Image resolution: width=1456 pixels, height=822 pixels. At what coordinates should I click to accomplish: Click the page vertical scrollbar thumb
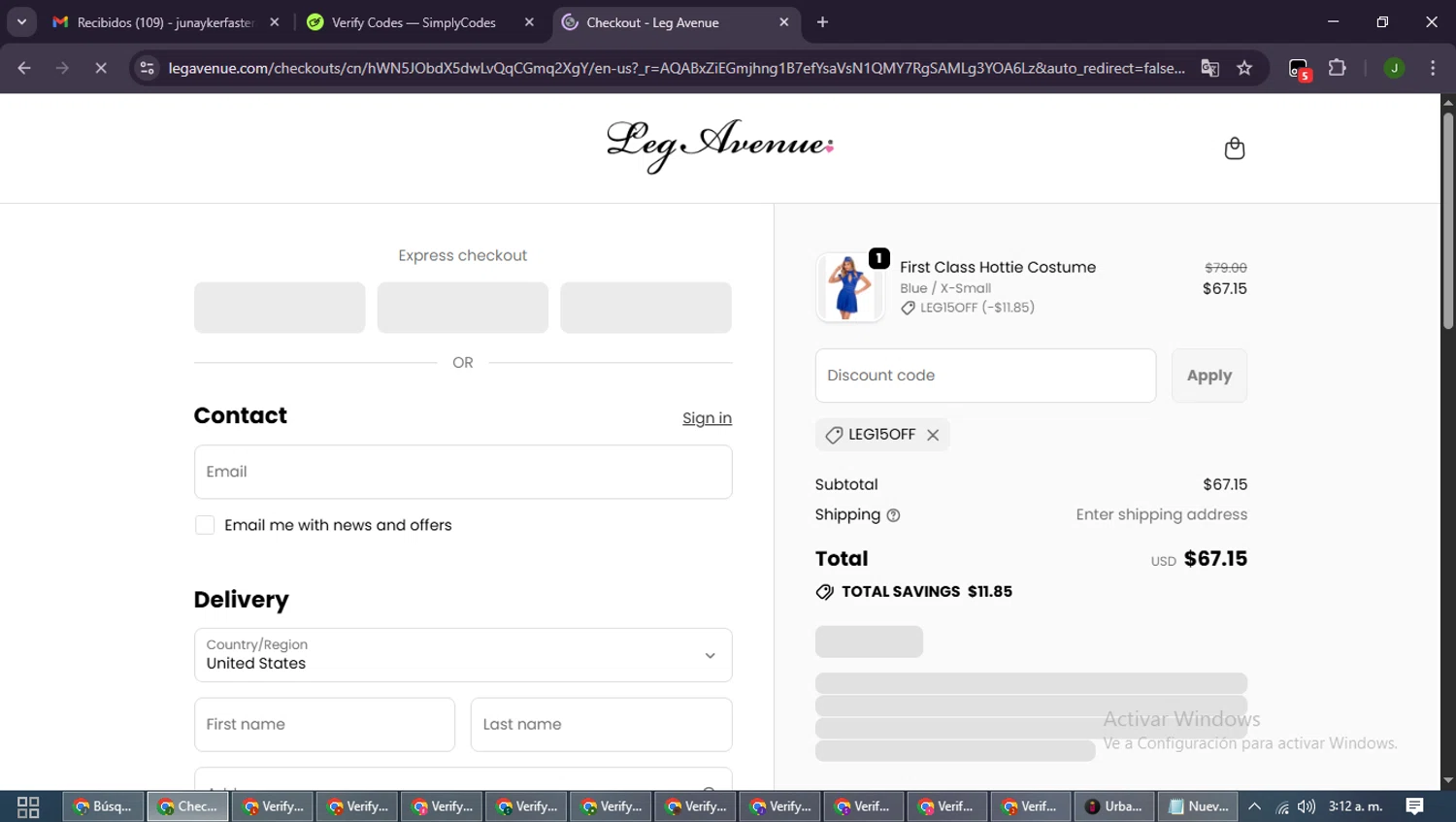pyautogui.click(x=1447, y=221)
